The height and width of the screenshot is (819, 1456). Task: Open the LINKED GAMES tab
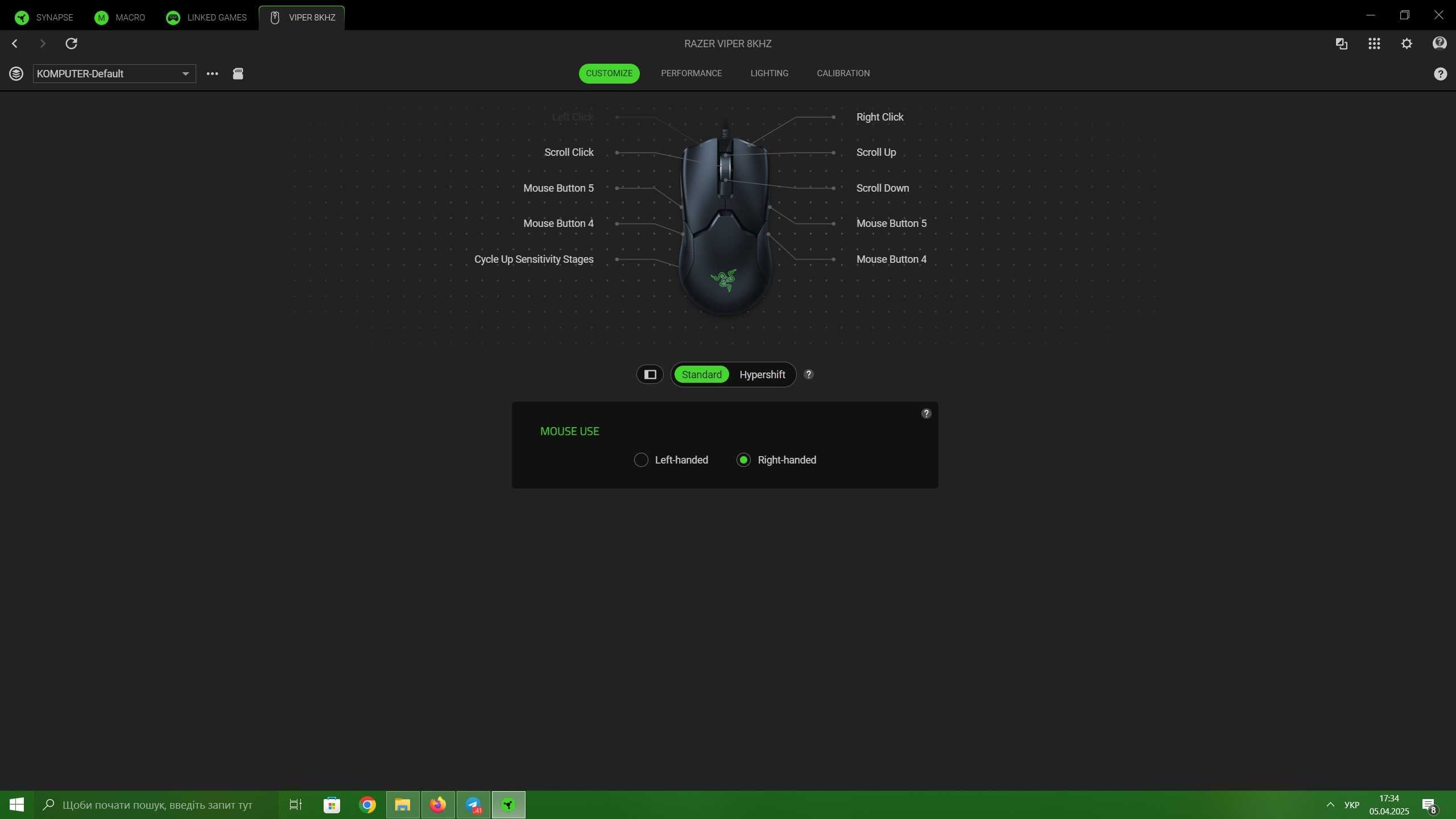[206, 18]
